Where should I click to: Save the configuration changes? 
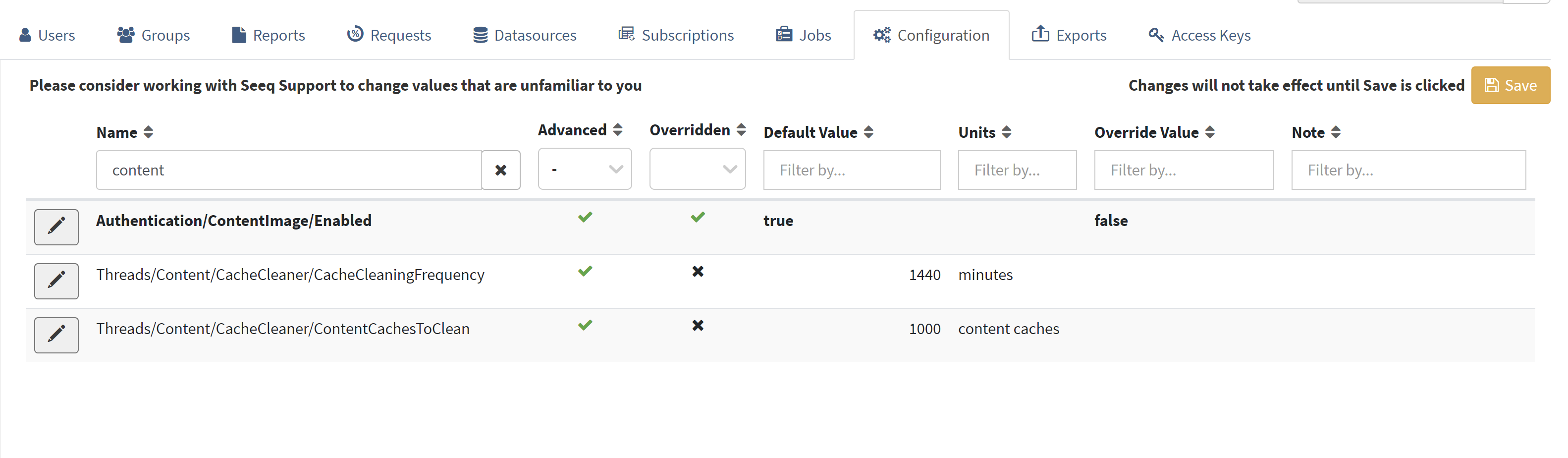[1510, 85]
